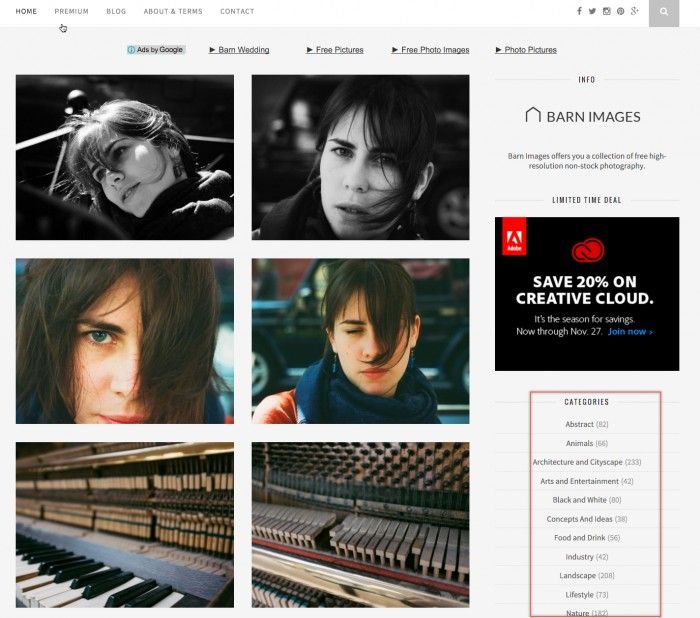The height and width of the screenshot is (618, 700).
Task: Click the Adobe logo in the ad
Action: click(514, 237)
